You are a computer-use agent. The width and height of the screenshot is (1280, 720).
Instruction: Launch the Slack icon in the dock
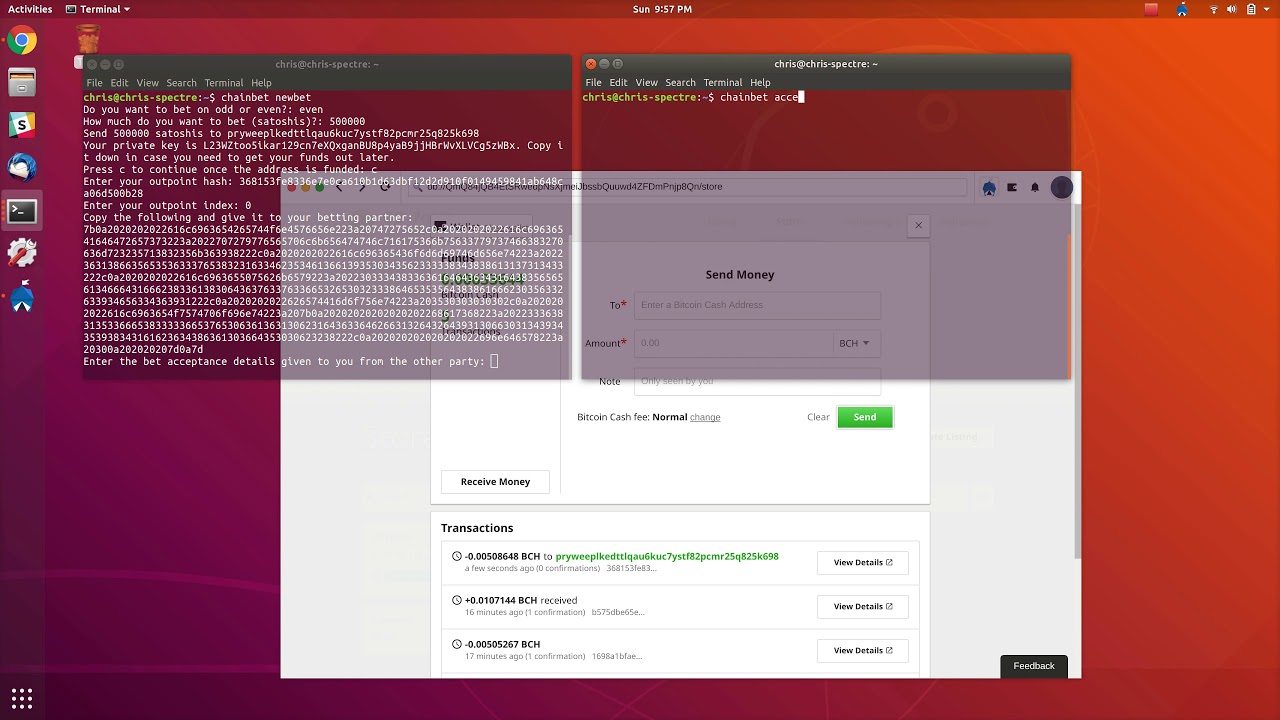tap(22, 125)
